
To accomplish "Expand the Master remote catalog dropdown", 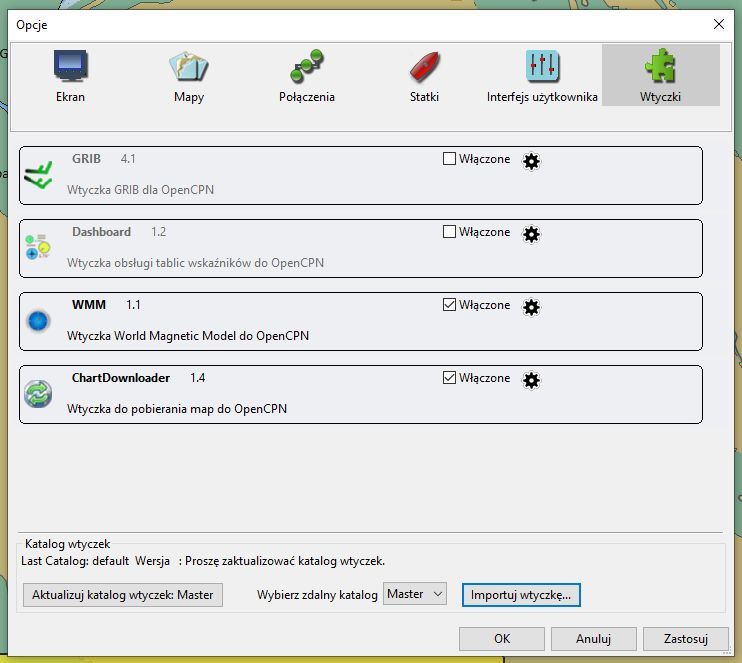I will pos(415,594).
